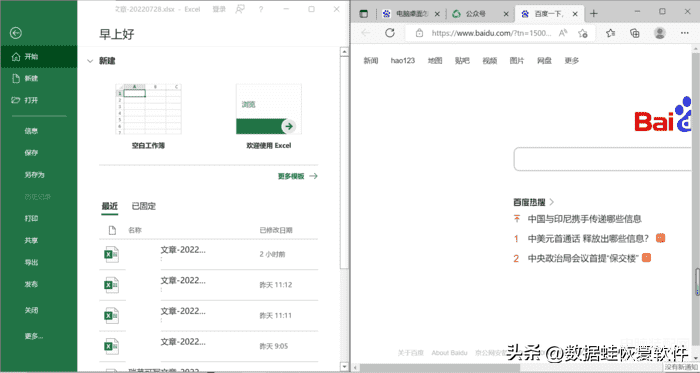This screenshot has height=373, width=700.
Task: Click the back arrow in Excel backstage
Action: pos(16,33)
